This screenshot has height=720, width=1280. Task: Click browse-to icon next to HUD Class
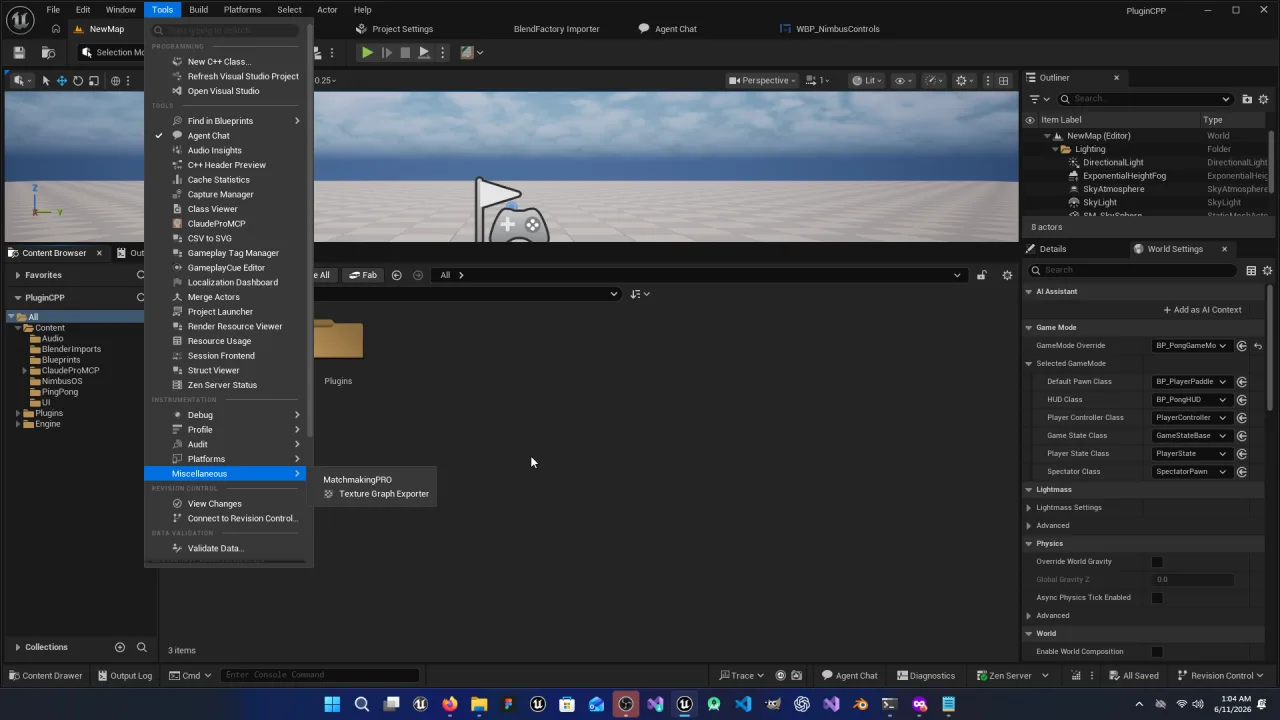pos(1242,400)
